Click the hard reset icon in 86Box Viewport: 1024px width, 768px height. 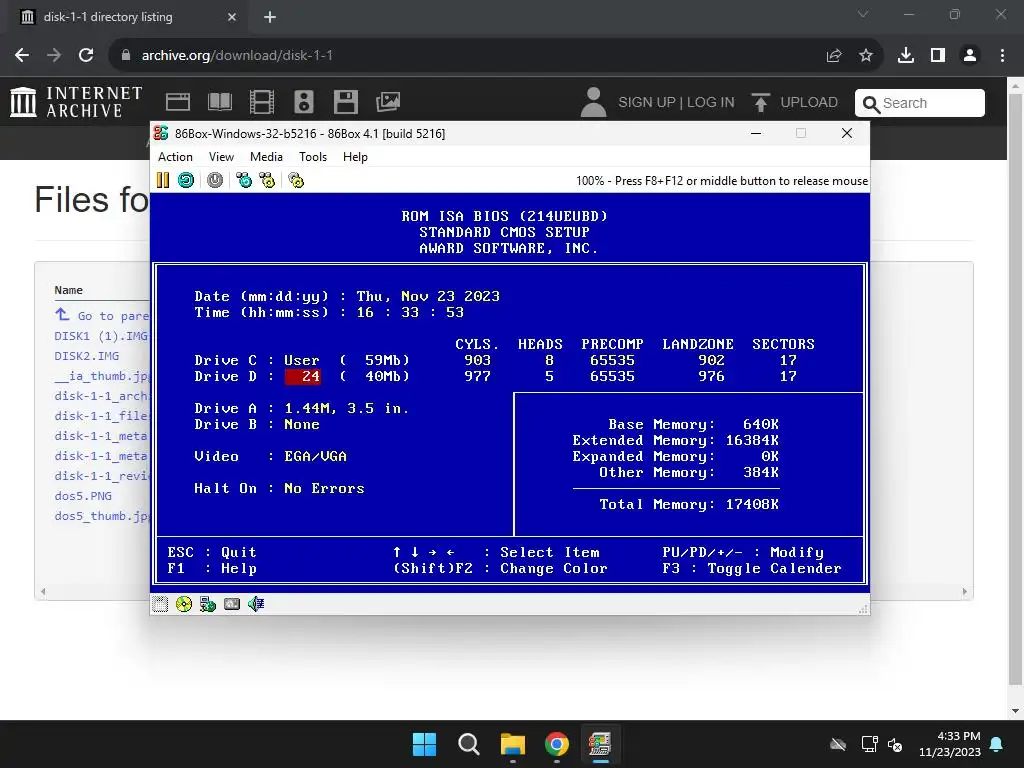[186, 180]
